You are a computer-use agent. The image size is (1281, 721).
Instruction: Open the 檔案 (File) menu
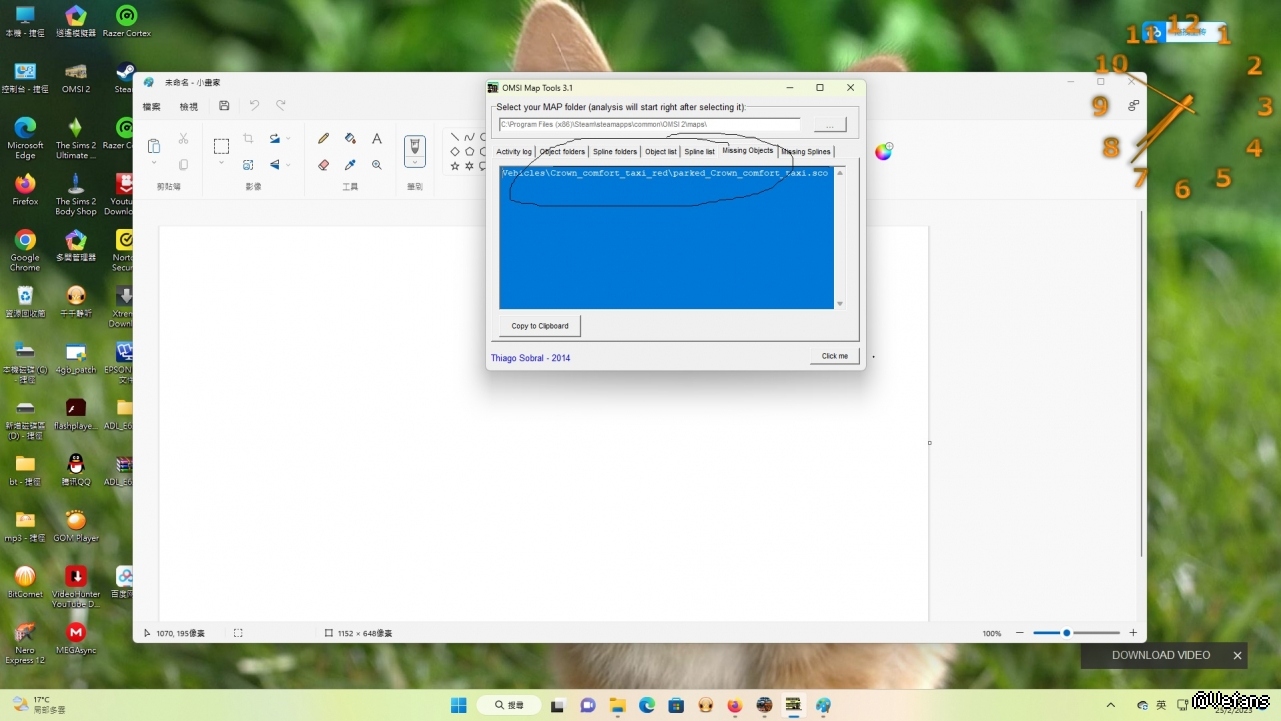pyautogui.click(x=151, y=107)
